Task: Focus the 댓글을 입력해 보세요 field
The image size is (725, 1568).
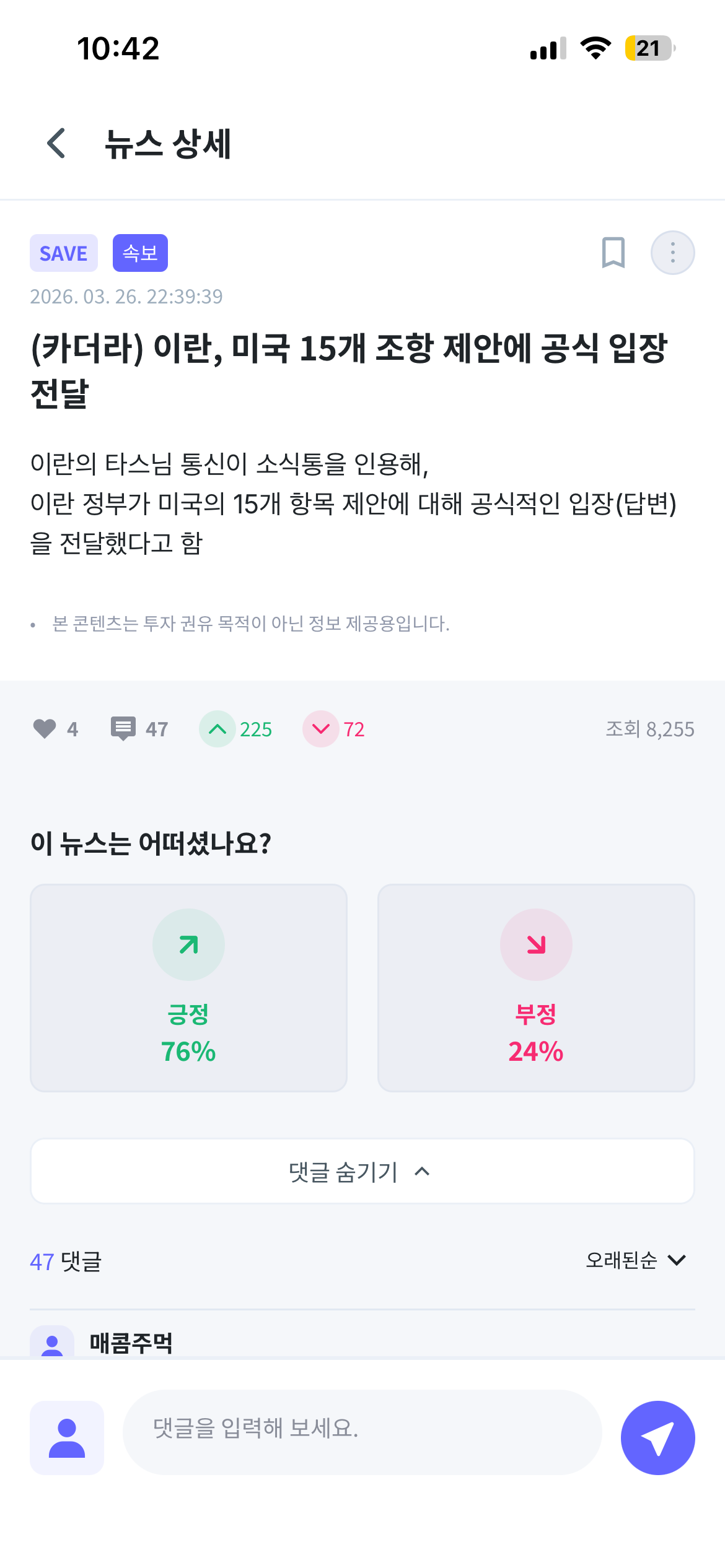Action: click(362, 1432)
